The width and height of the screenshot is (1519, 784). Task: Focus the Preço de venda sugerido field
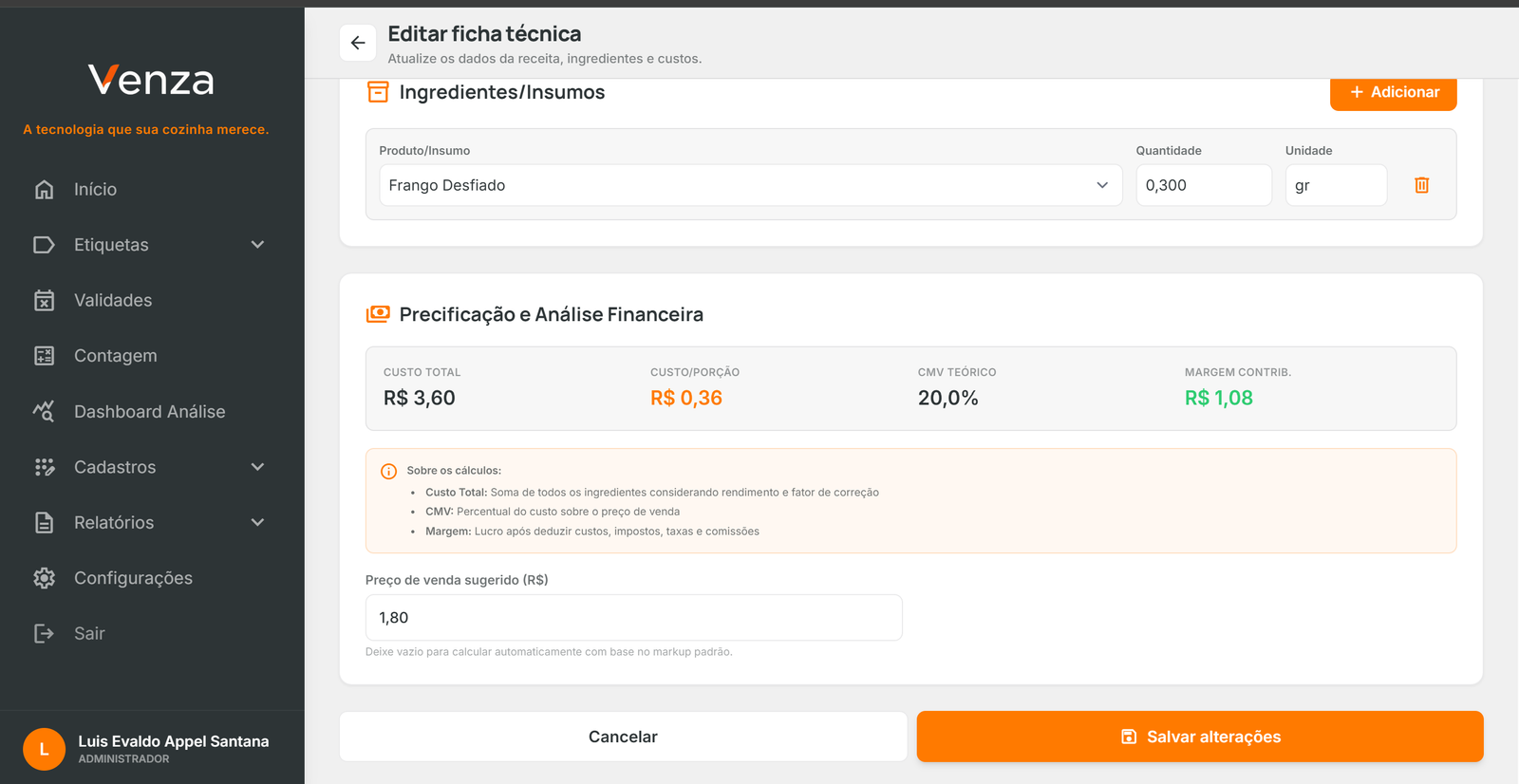click(633, 618)
